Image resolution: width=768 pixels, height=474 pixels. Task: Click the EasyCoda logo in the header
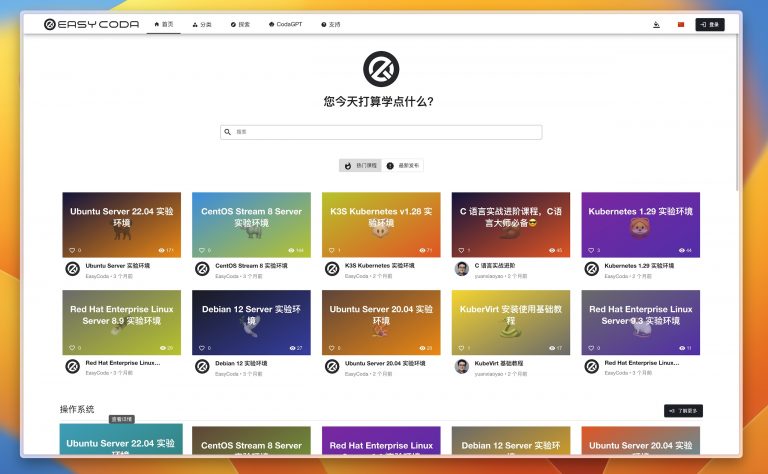coord(91,24)
